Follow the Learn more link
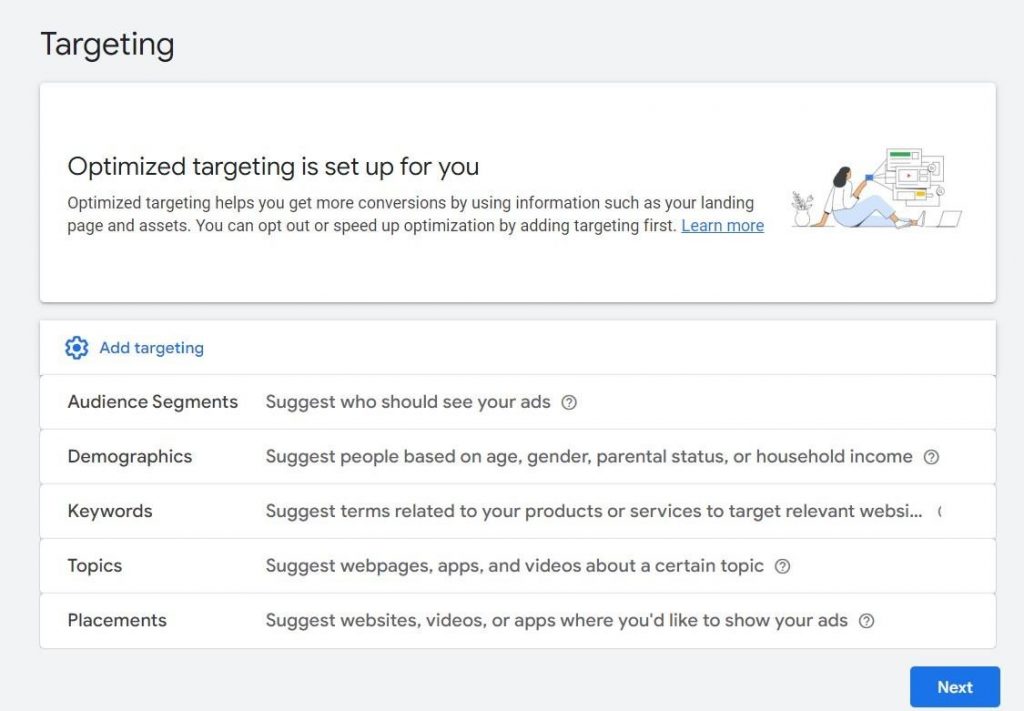 point(722,226)
